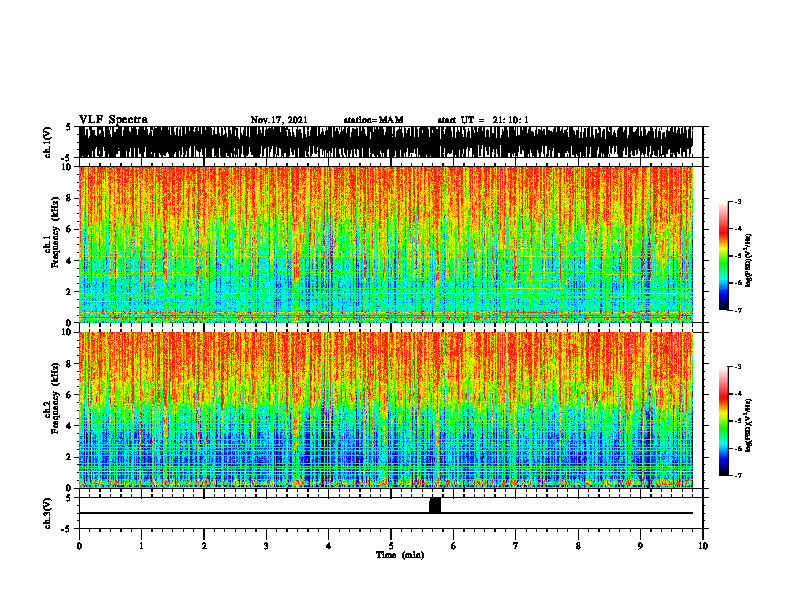The image size is (792, 612).
Task: Click the 'start UT = 21:10:1' text
Action: pos(483,120)
